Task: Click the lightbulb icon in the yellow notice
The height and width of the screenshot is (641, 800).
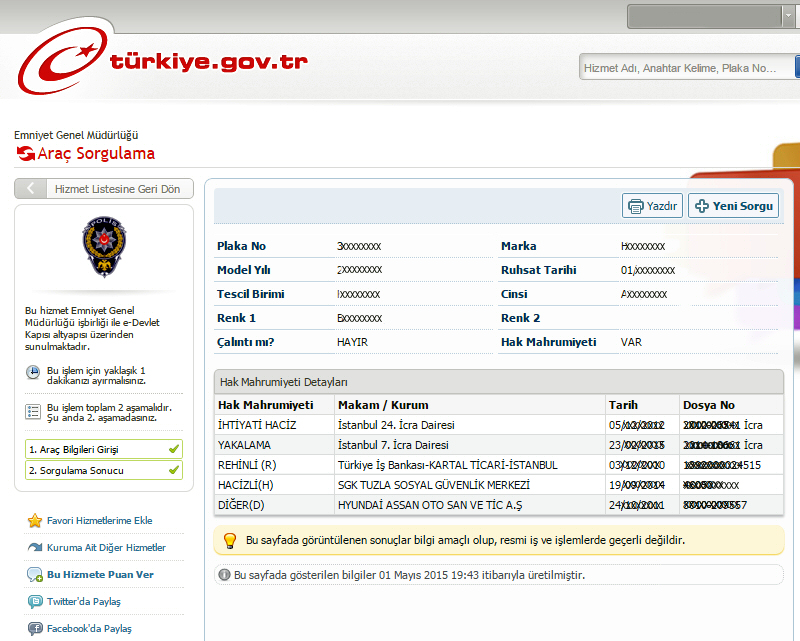Action: [230, 540]
